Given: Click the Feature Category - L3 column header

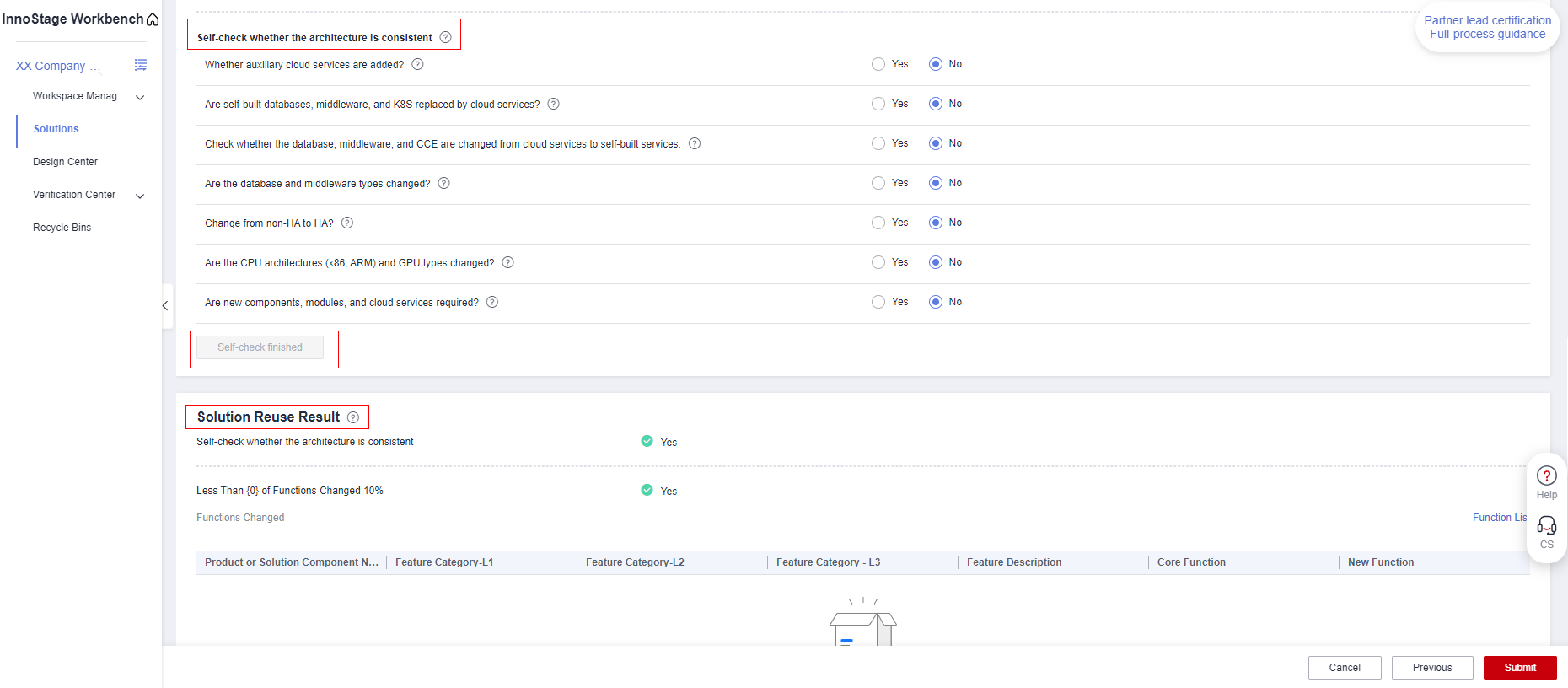Looking at the screenshot, I should [x=828, y=562].
